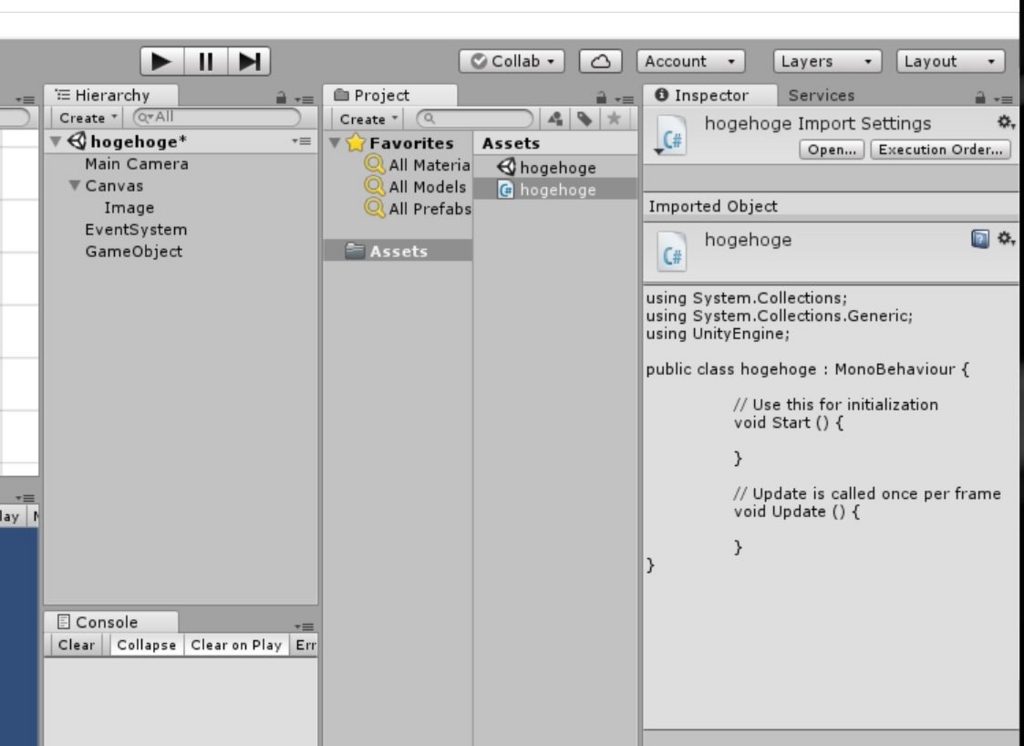The image size is (1024, 746).
Task: Collapse the Favorites group in Project
Action: [335, 142]
